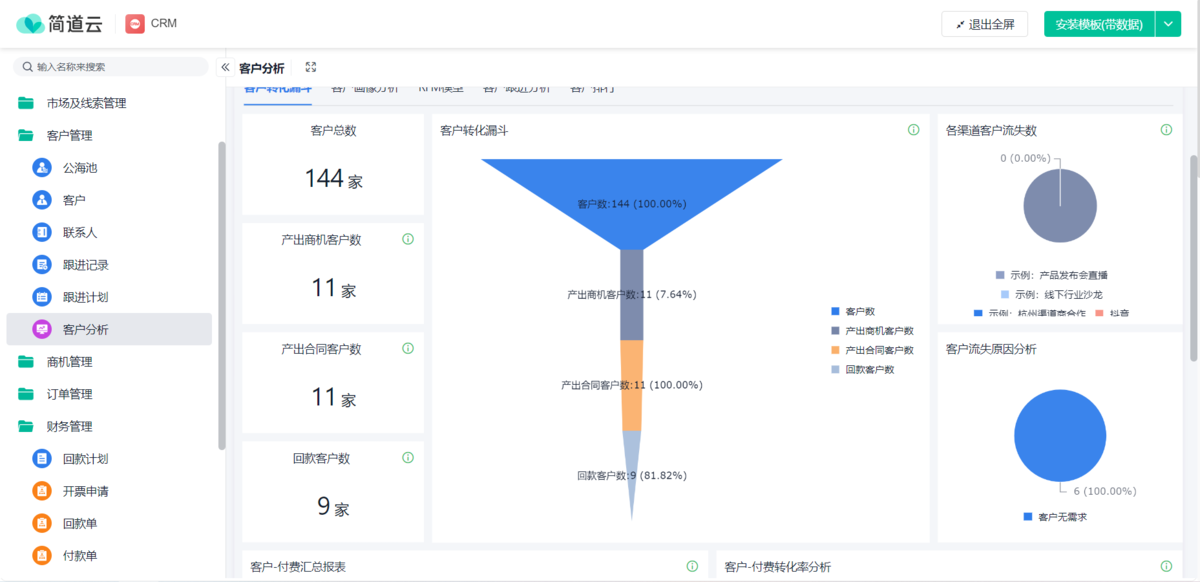
Task: Click the 简道云 logo
Action: click(59, 23)
